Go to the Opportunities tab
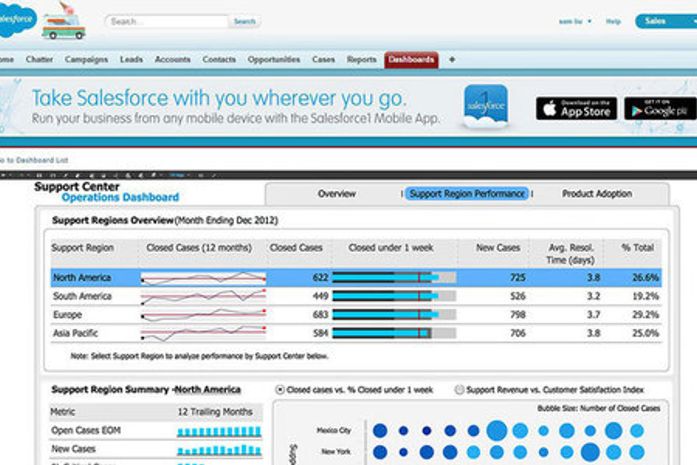This screenshot has height=465, width=697. pos(273,60)
